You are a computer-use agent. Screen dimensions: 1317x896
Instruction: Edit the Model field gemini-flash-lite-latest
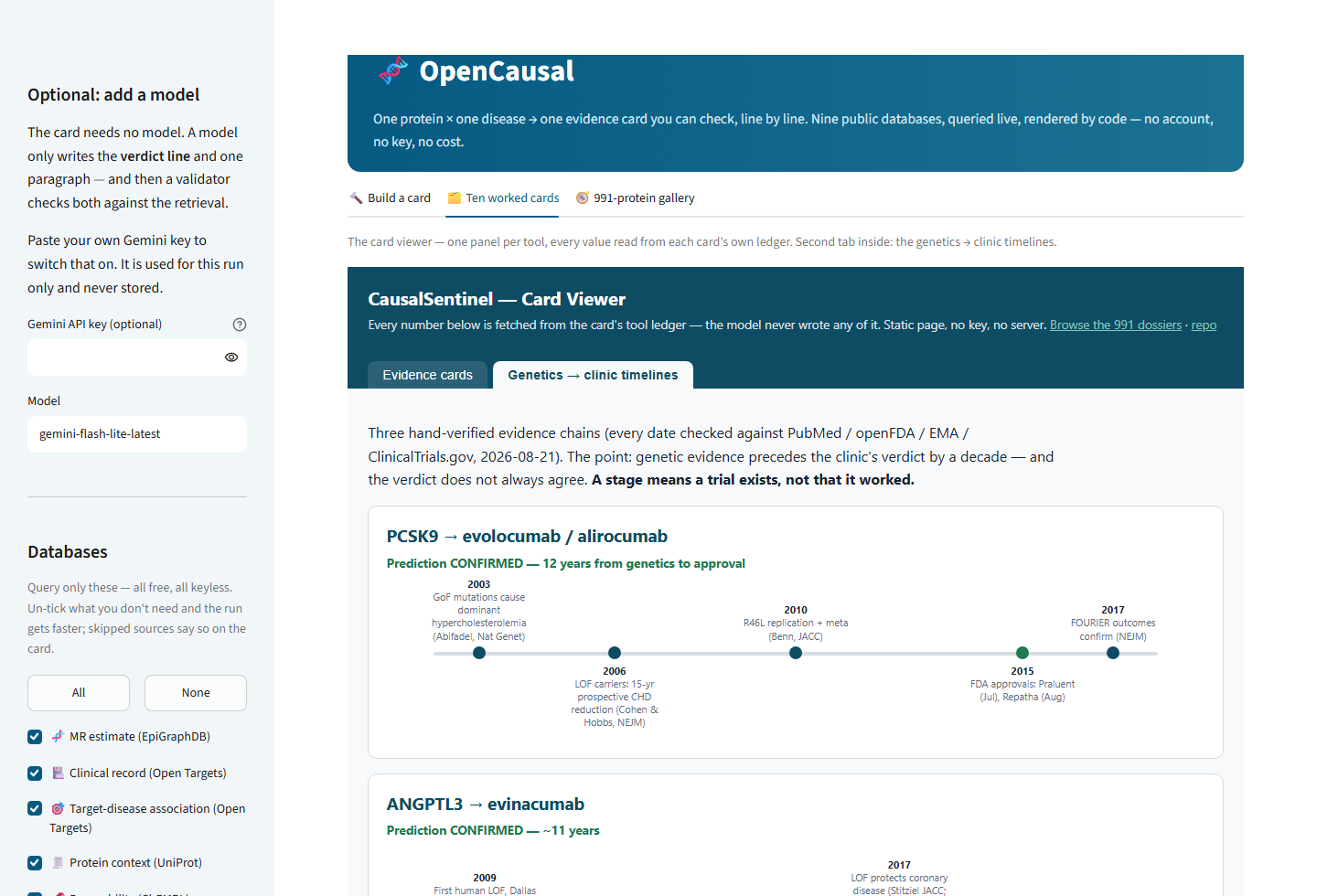coord(137,434)
